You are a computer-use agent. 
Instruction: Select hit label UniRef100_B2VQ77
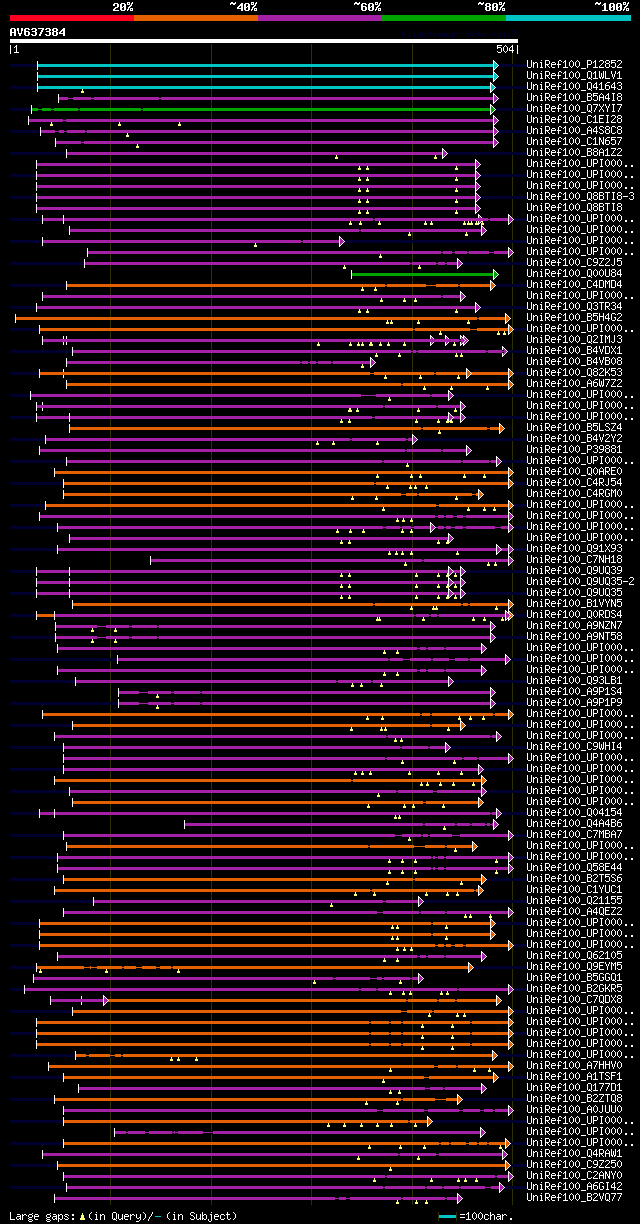tap(575, 1197)
